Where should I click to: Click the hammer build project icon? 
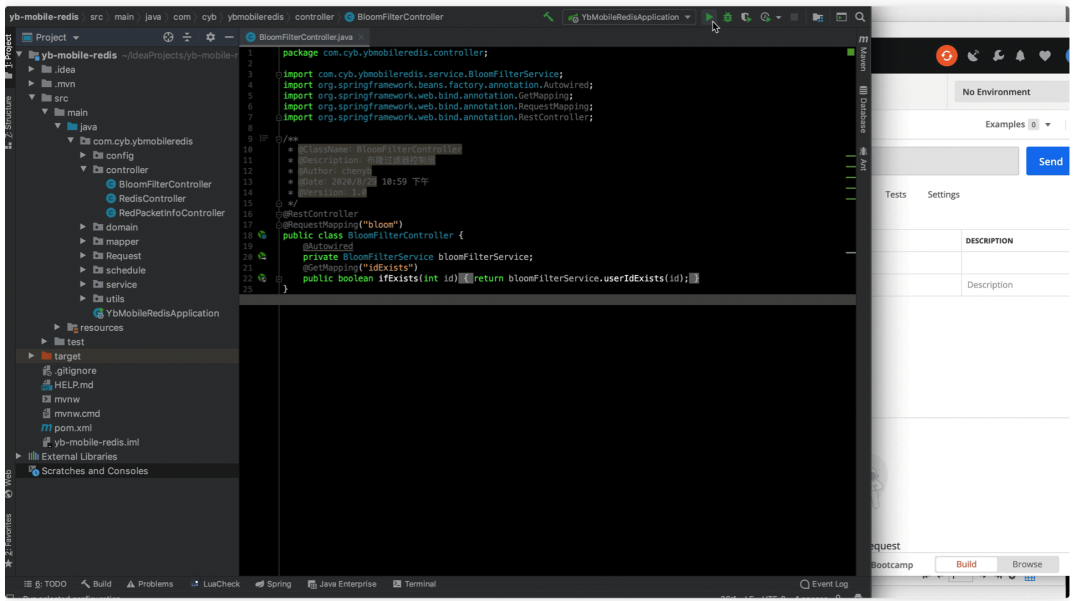pos(548,17)
